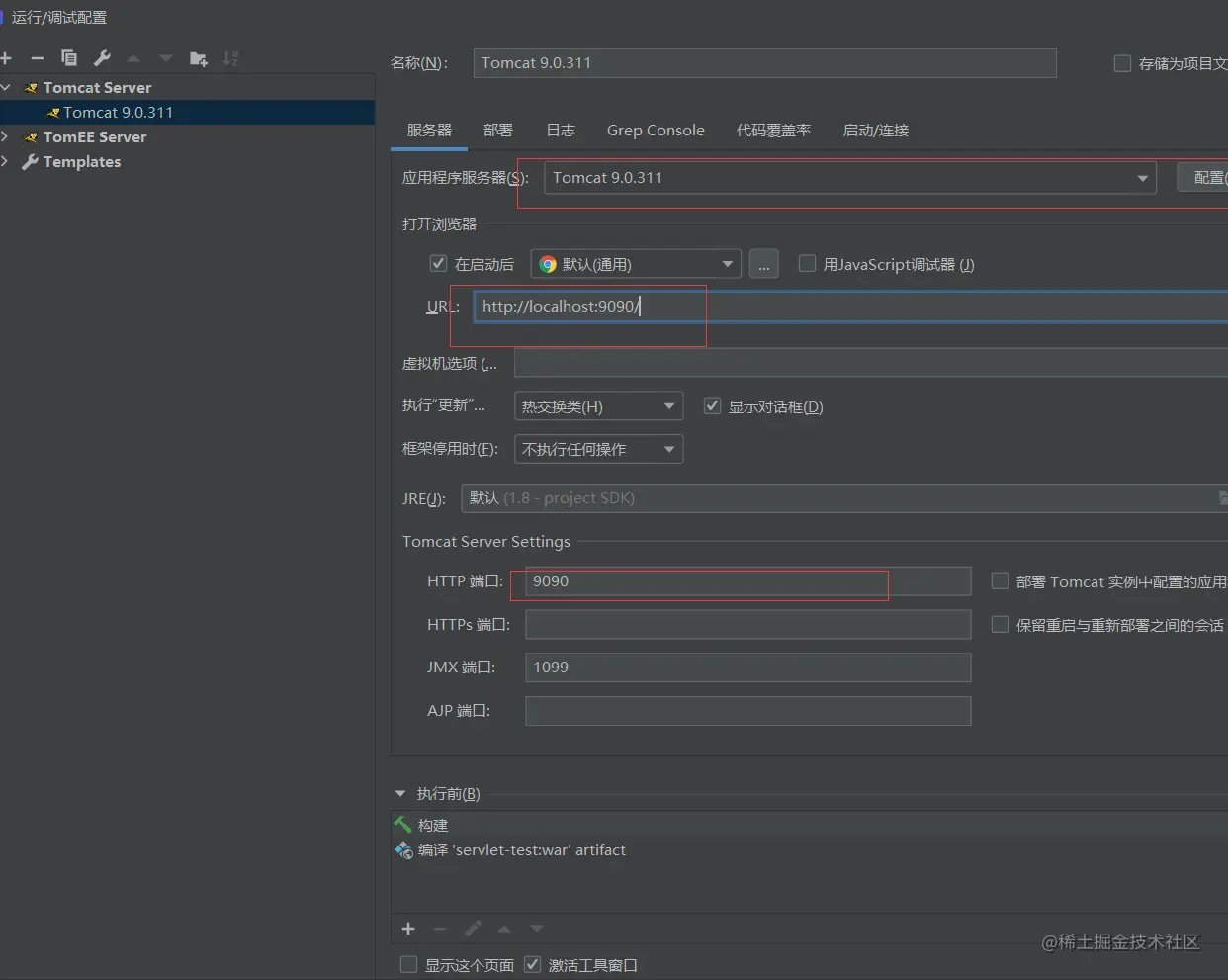Enable the JavaScript debugger checkbox
Image resolution: width=1228 pixels, height=980 pixels.
click(807, 263)
